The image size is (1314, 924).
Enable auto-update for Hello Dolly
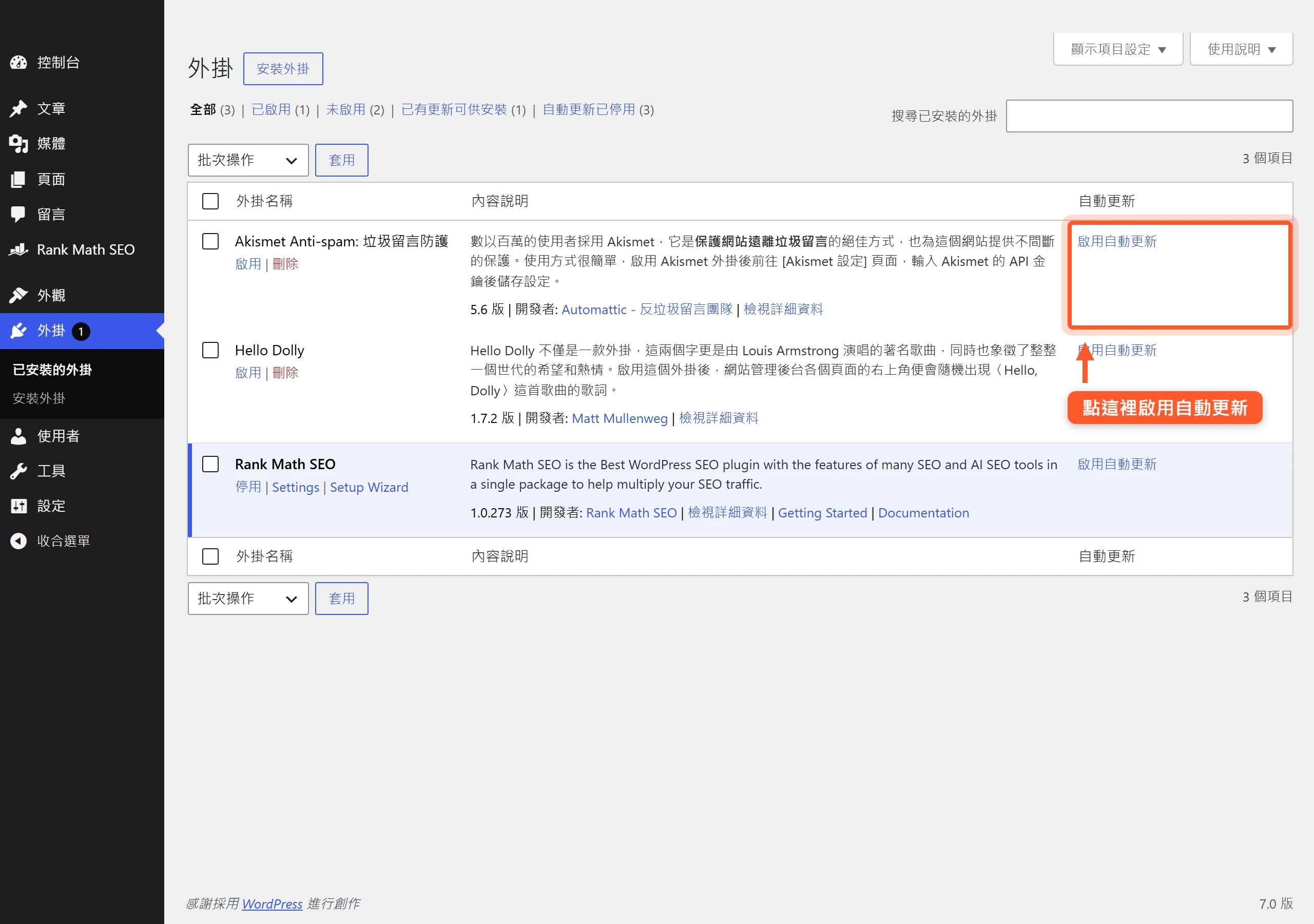coord(1117,350)
